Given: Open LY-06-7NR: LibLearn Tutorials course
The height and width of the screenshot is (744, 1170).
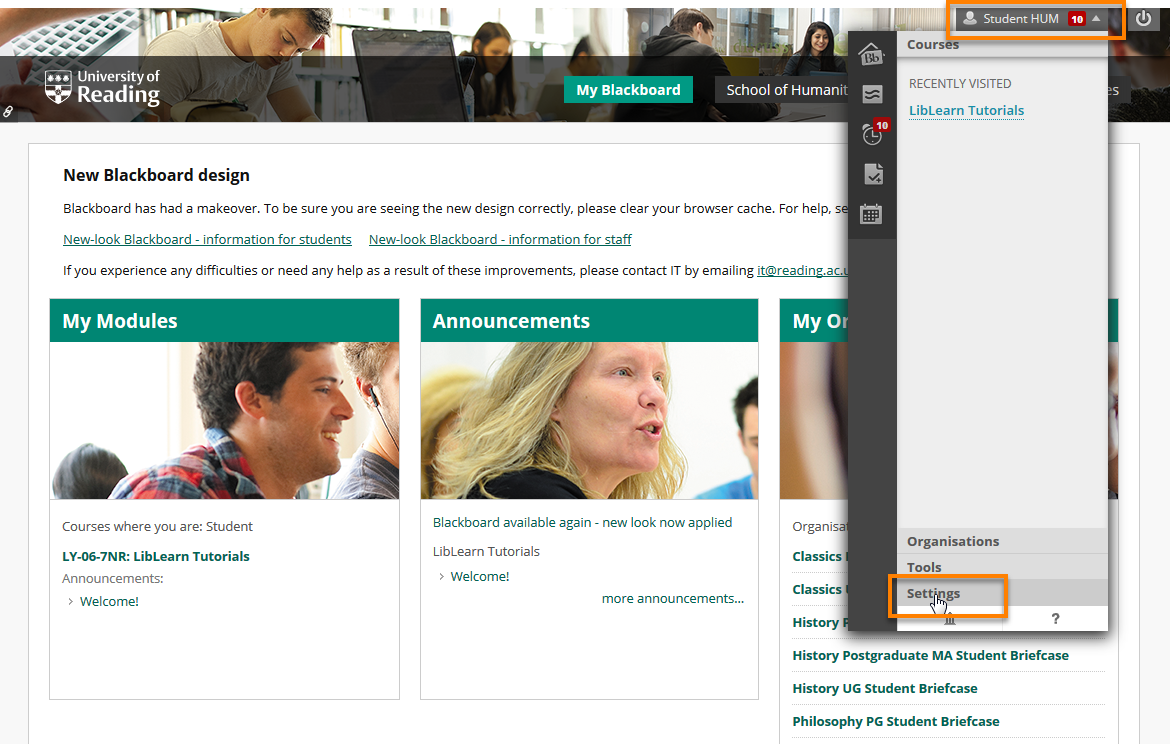Looking at the screenshot, I should 156,557.
